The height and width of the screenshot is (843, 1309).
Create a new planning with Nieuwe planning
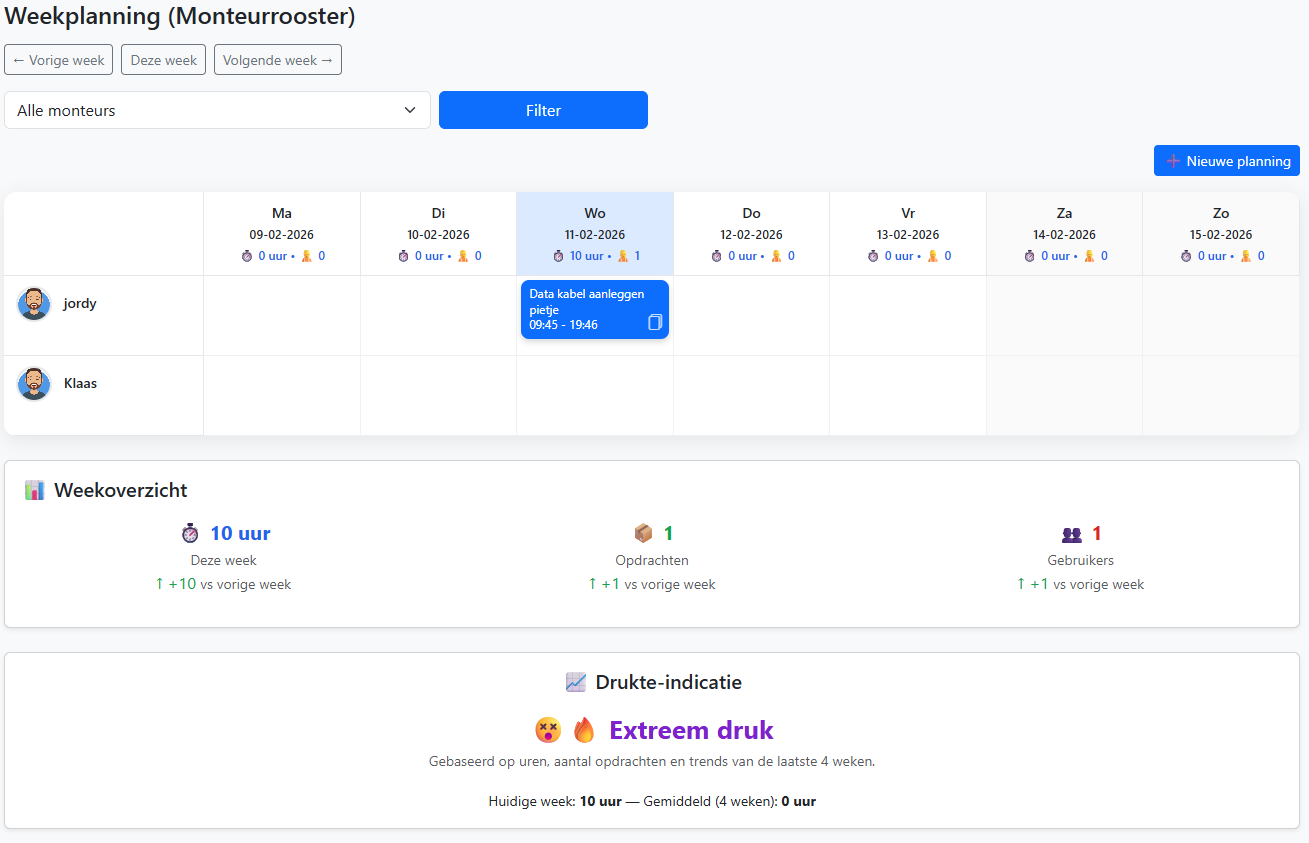coord(1226,161)
